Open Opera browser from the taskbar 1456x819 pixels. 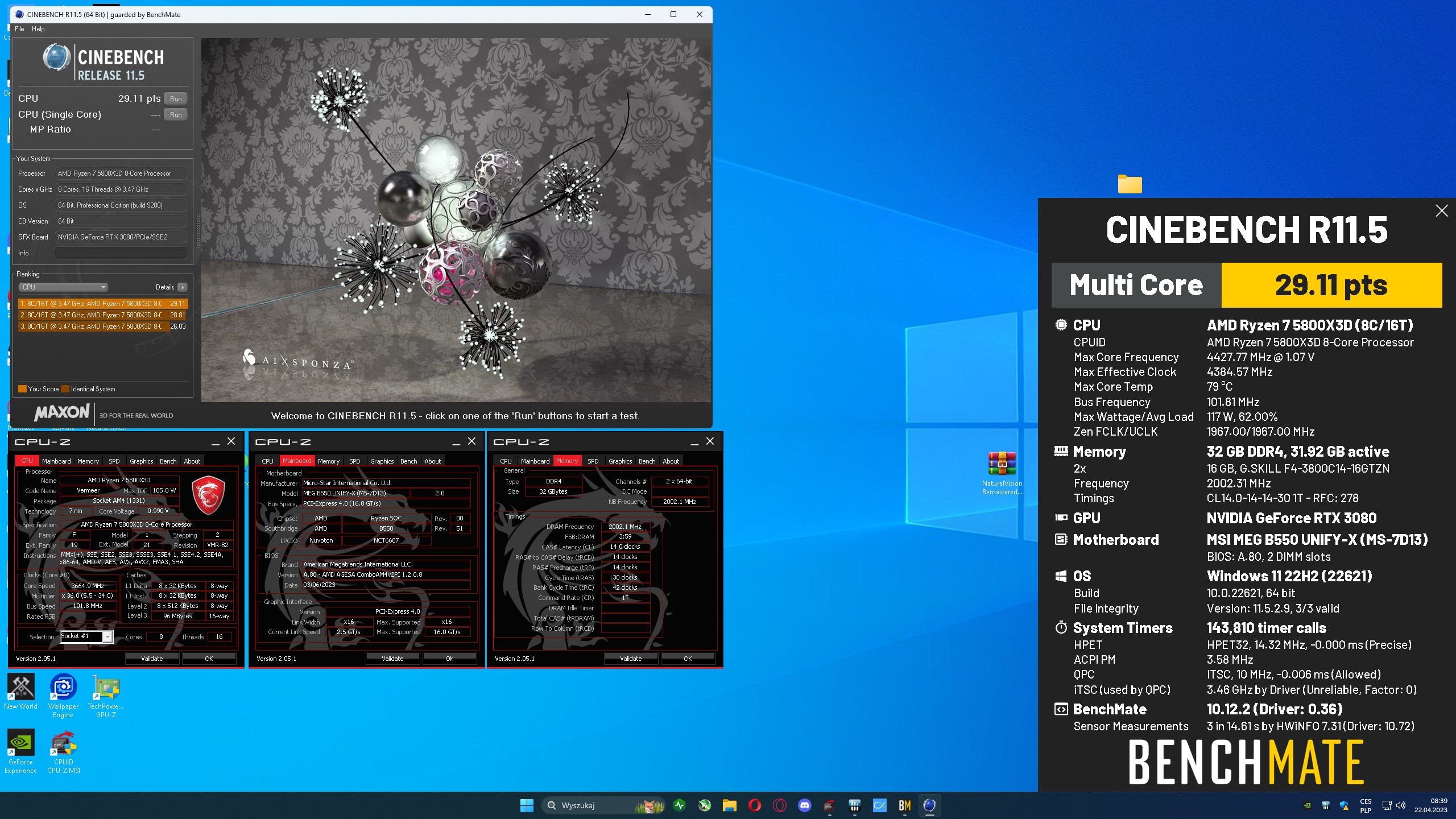tap(755, 805)
